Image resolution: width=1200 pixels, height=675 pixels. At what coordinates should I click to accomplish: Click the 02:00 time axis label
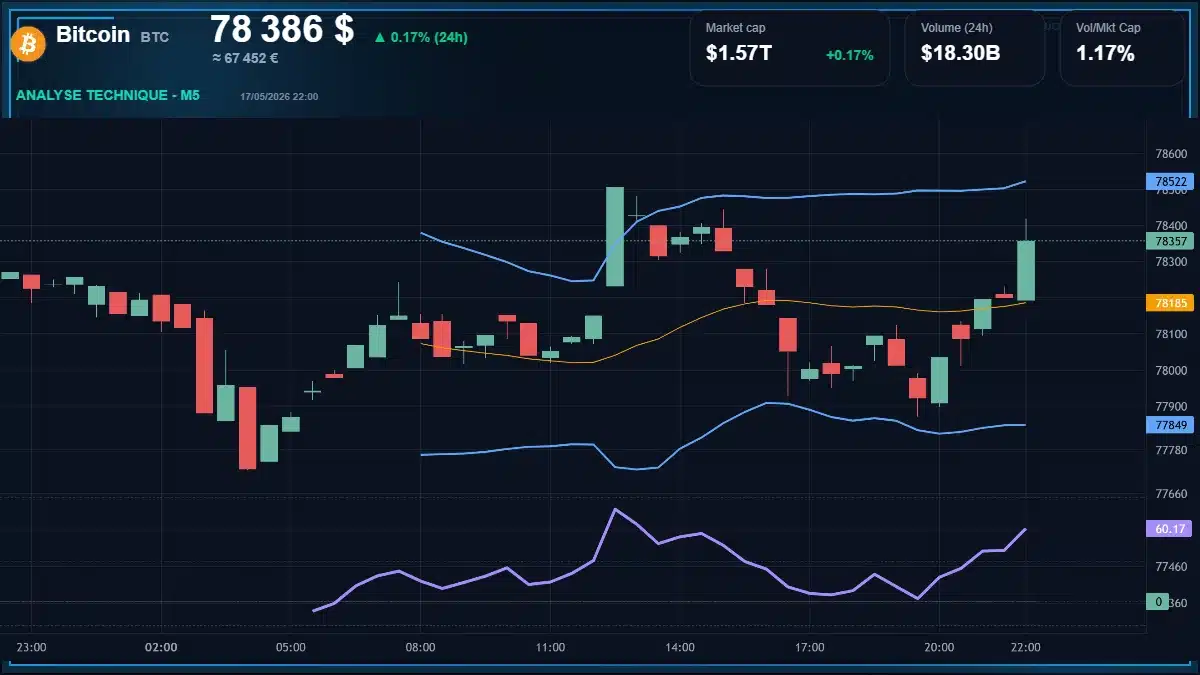161,647
